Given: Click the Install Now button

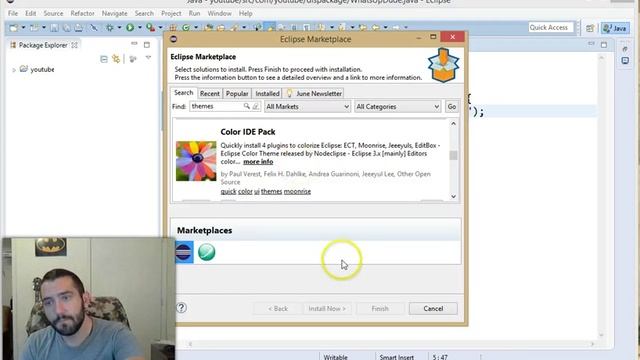Looking at the screenshot, I should [x=327, y=309].
